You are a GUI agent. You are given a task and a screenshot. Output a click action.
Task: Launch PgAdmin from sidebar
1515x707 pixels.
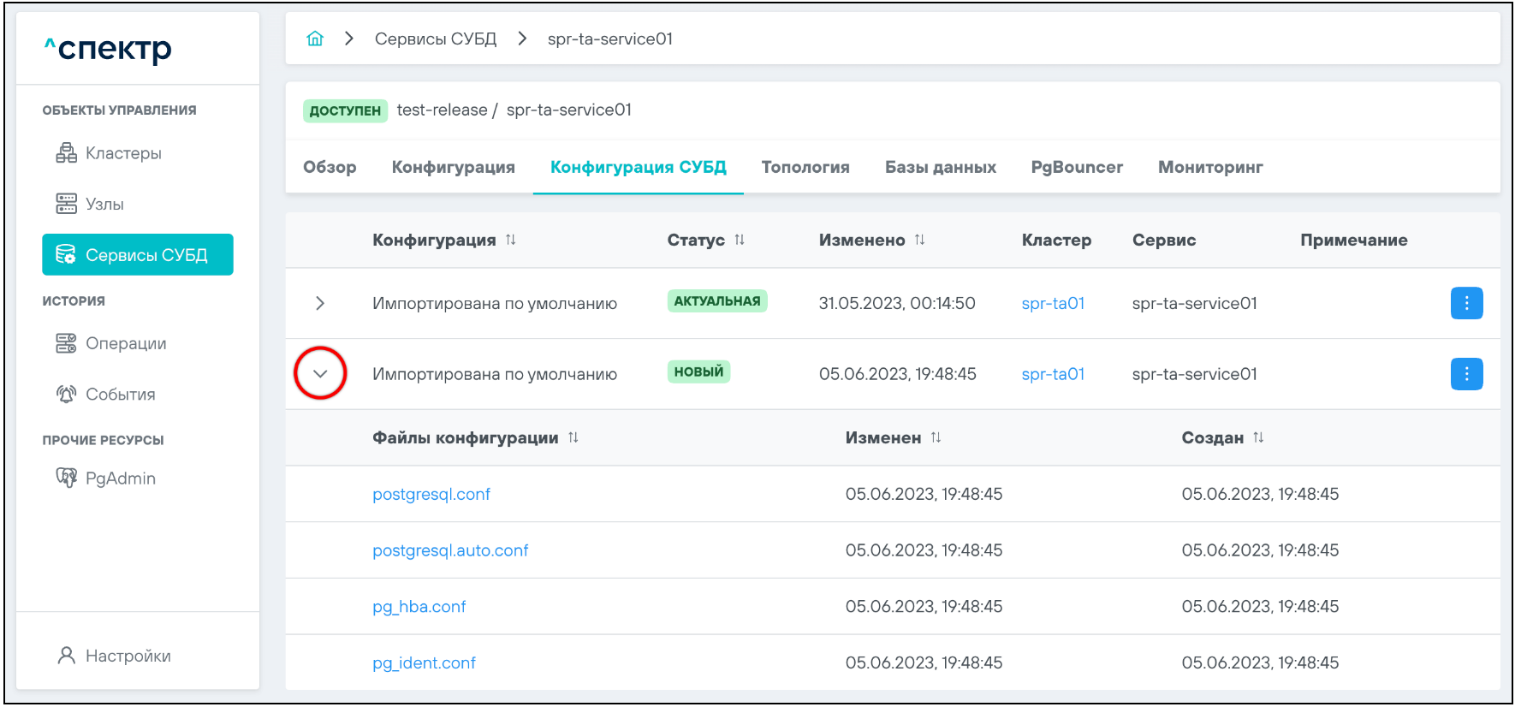[x=120, y=478]
